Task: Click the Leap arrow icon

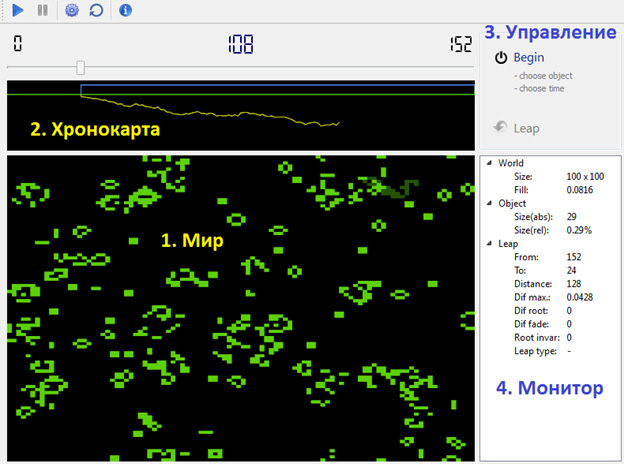Action: (x=500, y=127)
